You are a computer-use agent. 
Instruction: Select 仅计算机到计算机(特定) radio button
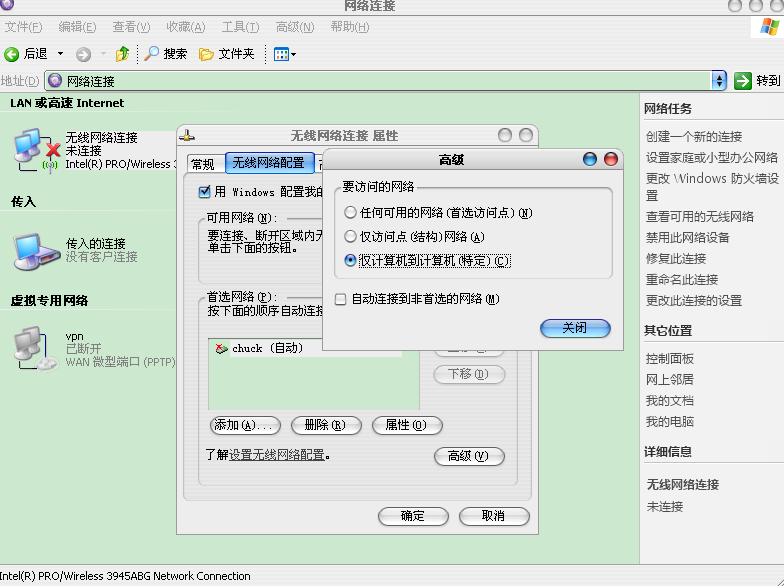[350, 260]
